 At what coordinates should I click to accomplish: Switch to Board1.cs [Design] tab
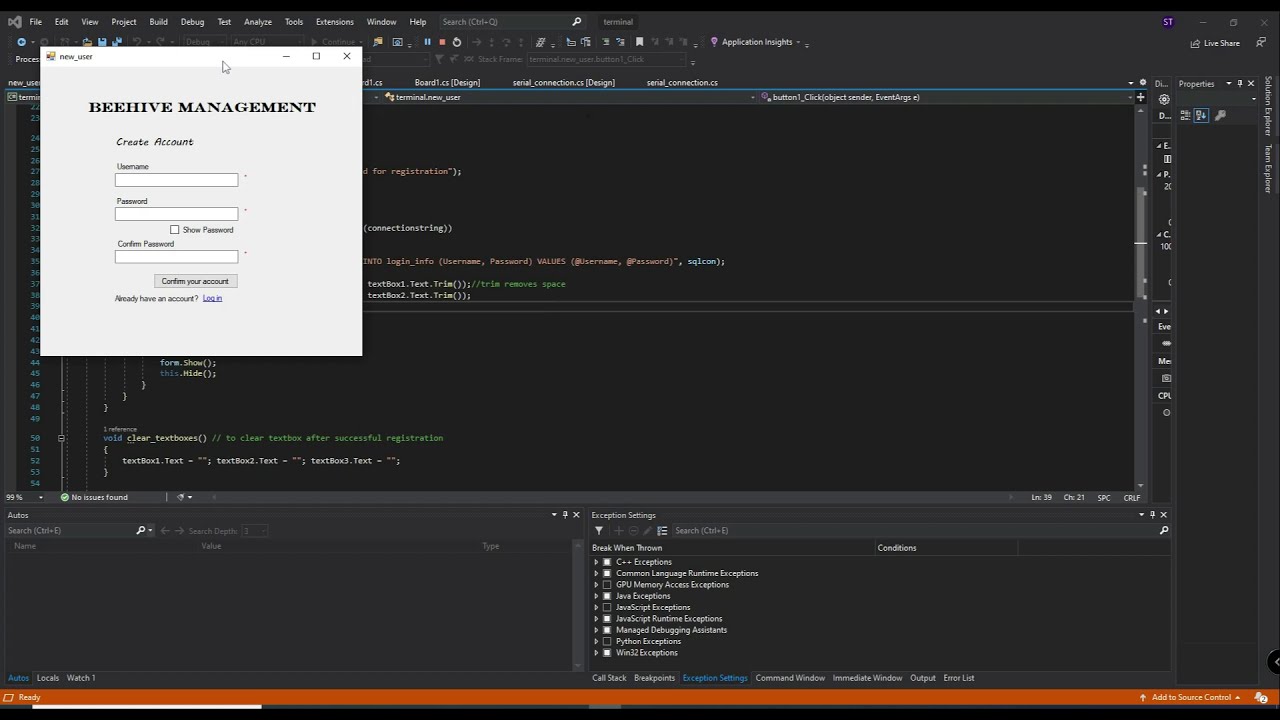pyautogui.click(x=447, y=83)
